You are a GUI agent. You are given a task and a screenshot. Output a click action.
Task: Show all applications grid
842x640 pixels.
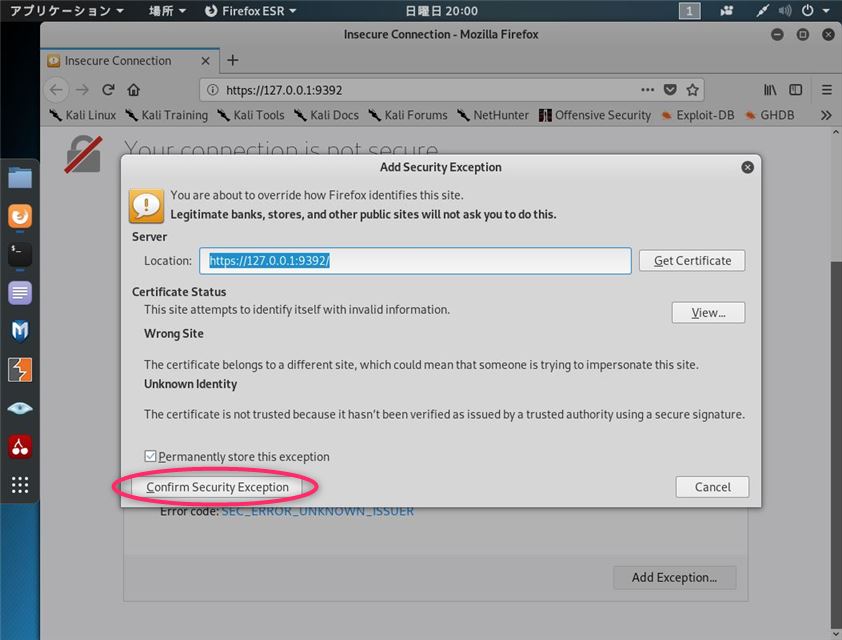tap(20, 485)
